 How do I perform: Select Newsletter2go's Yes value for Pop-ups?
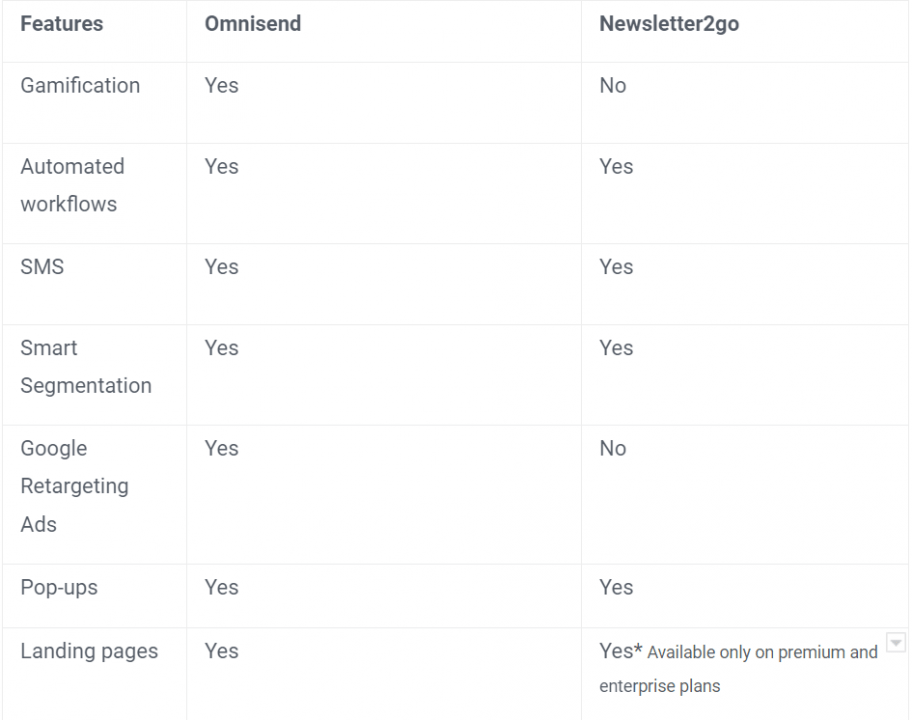[616, 587]
